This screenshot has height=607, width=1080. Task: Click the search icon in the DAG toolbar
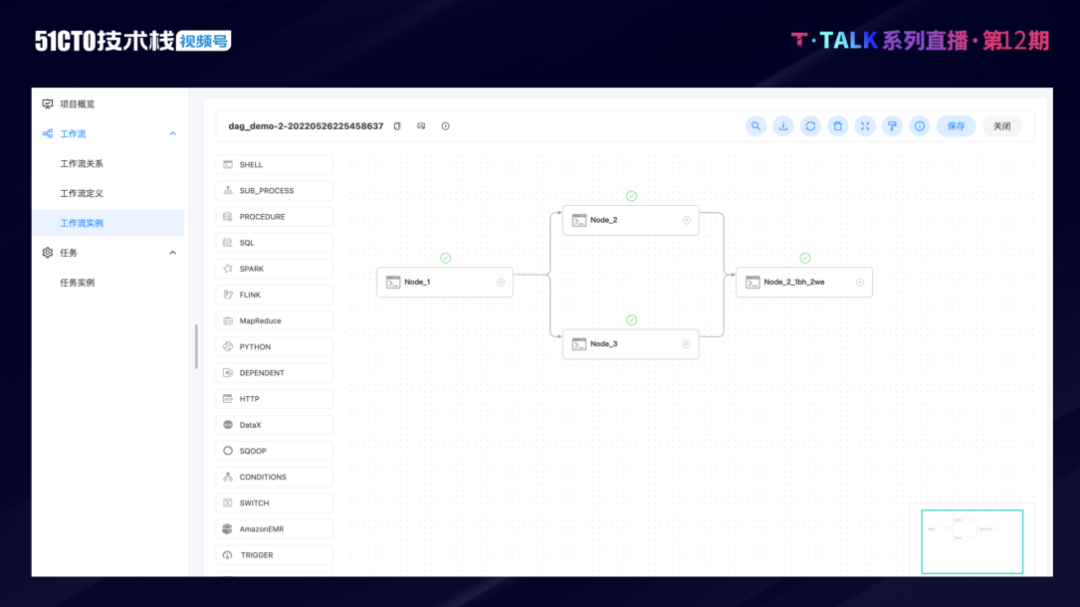(x=756, y=126)
